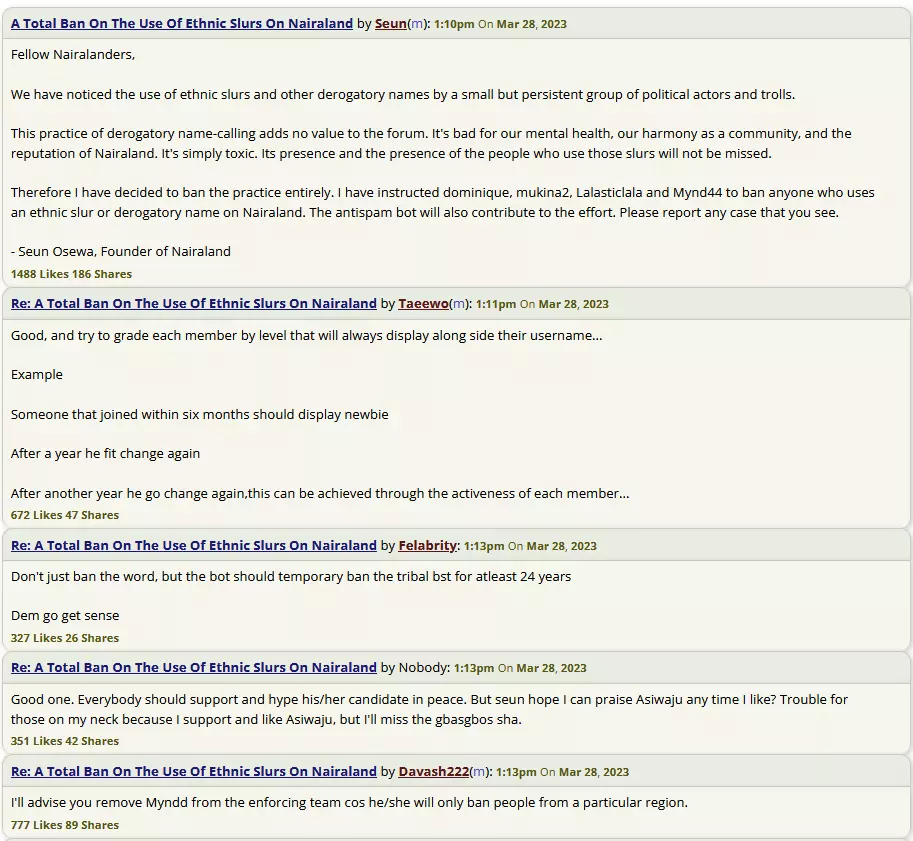Click 'This practice of derogatory name-calling' paragraph

coord(431,143)
